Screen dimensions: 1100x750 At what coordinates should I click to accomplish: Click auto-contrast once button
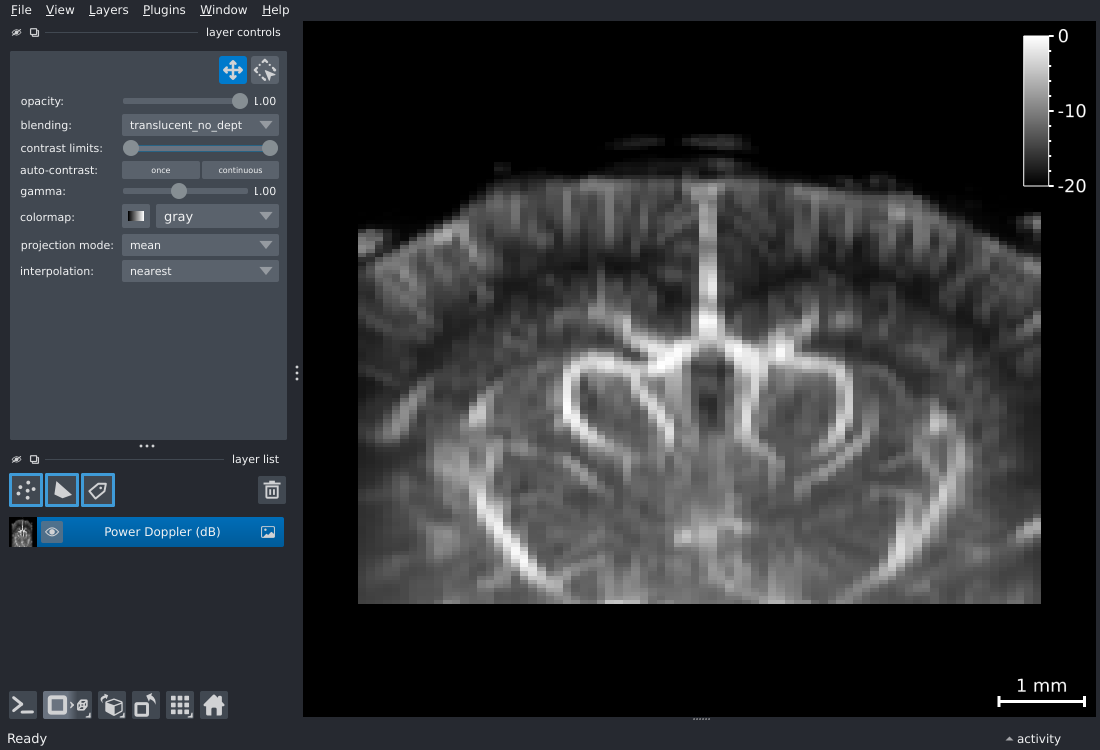tap(161, 170)
